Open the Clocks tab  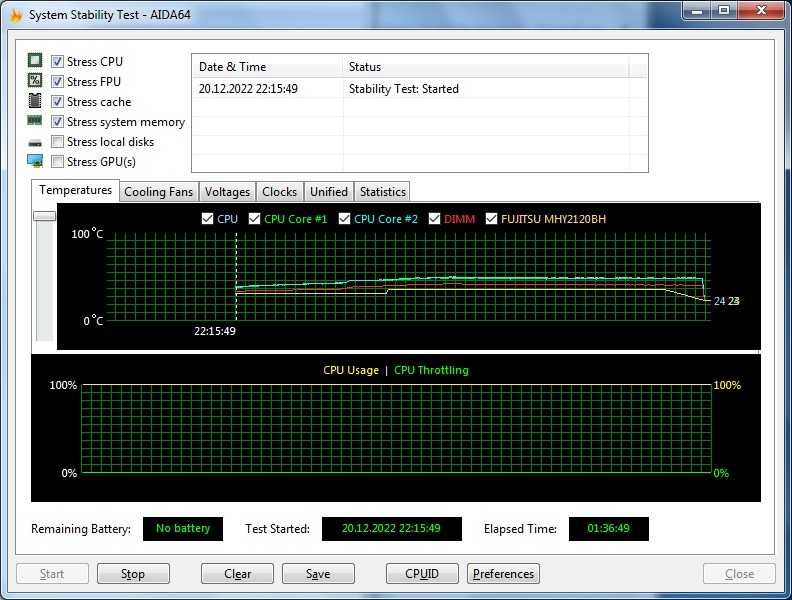(279, 192)
